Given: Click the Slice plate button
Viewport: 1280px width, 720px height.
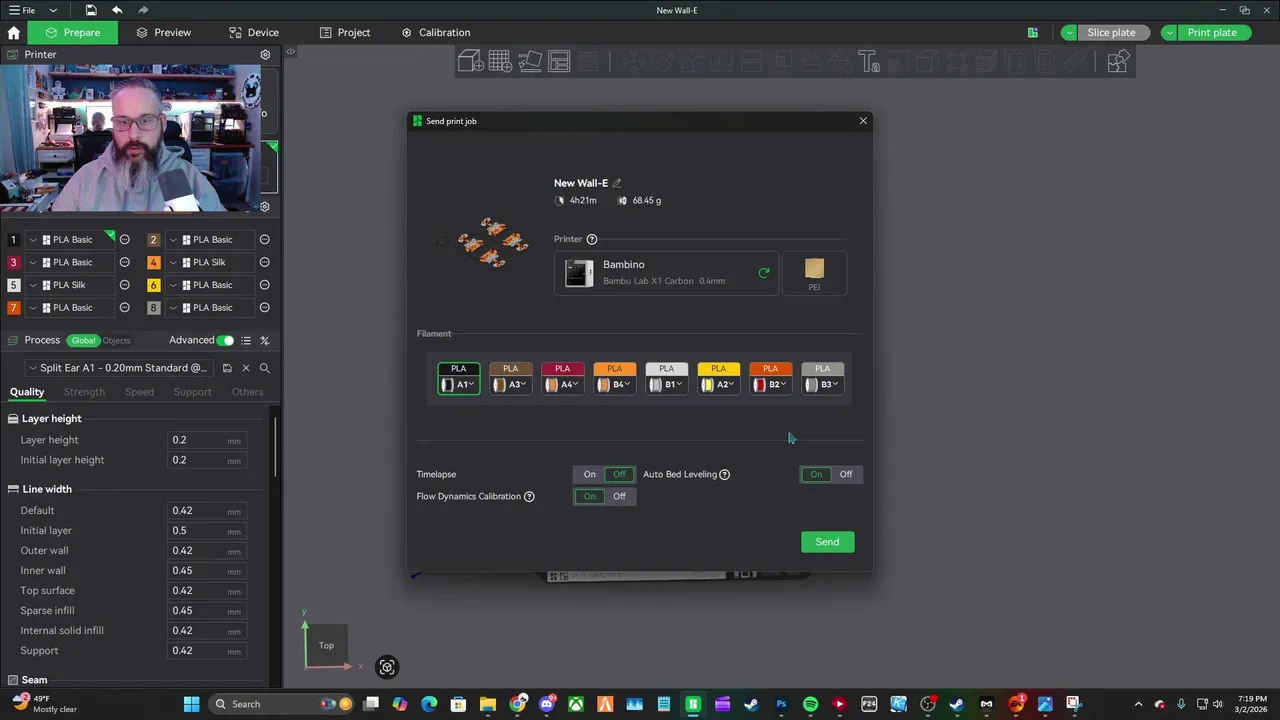Looking at the screenshot, I should pos(1111,33).
